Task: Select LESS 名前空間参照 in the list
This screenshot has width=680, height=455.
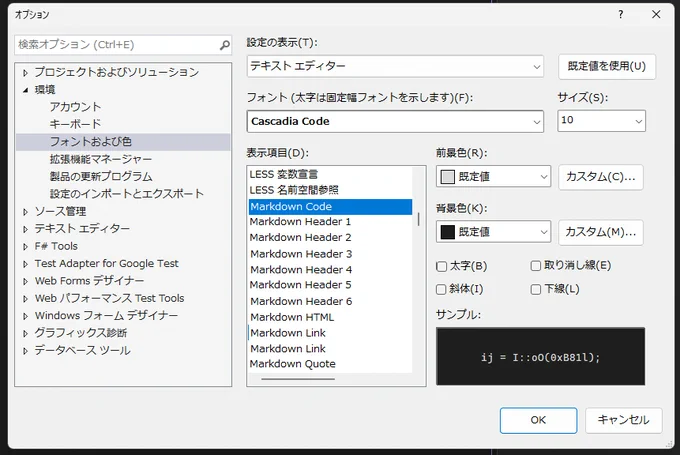Action: coord(330,190)
